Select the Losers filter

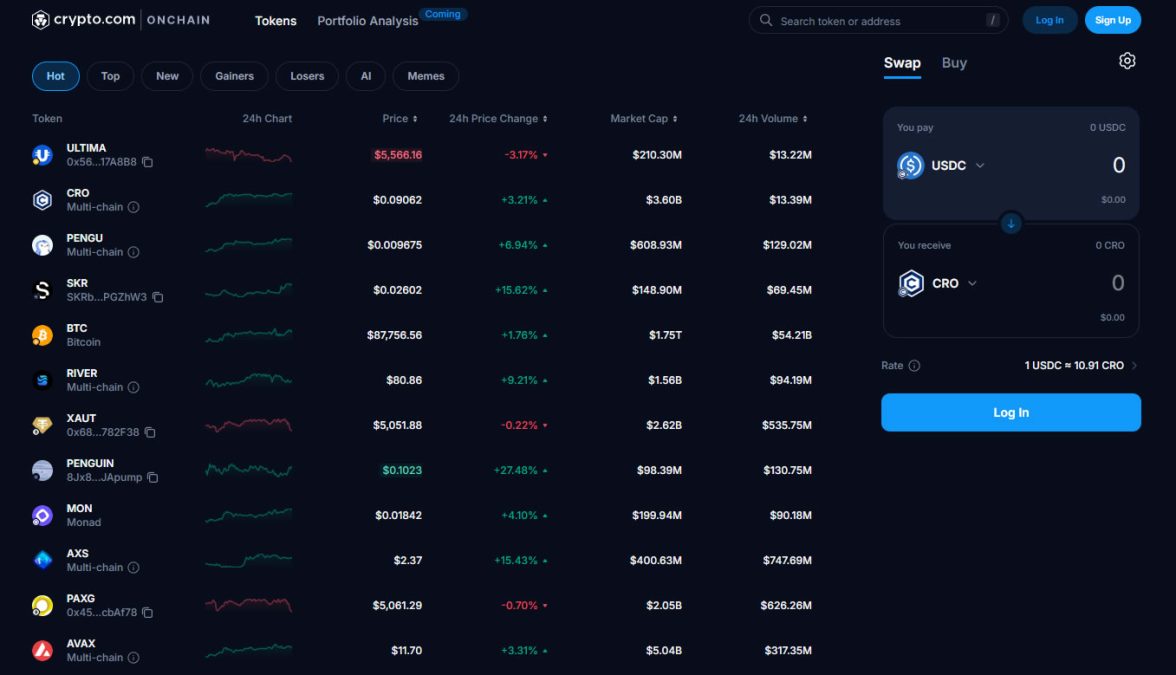coord(307,76)
